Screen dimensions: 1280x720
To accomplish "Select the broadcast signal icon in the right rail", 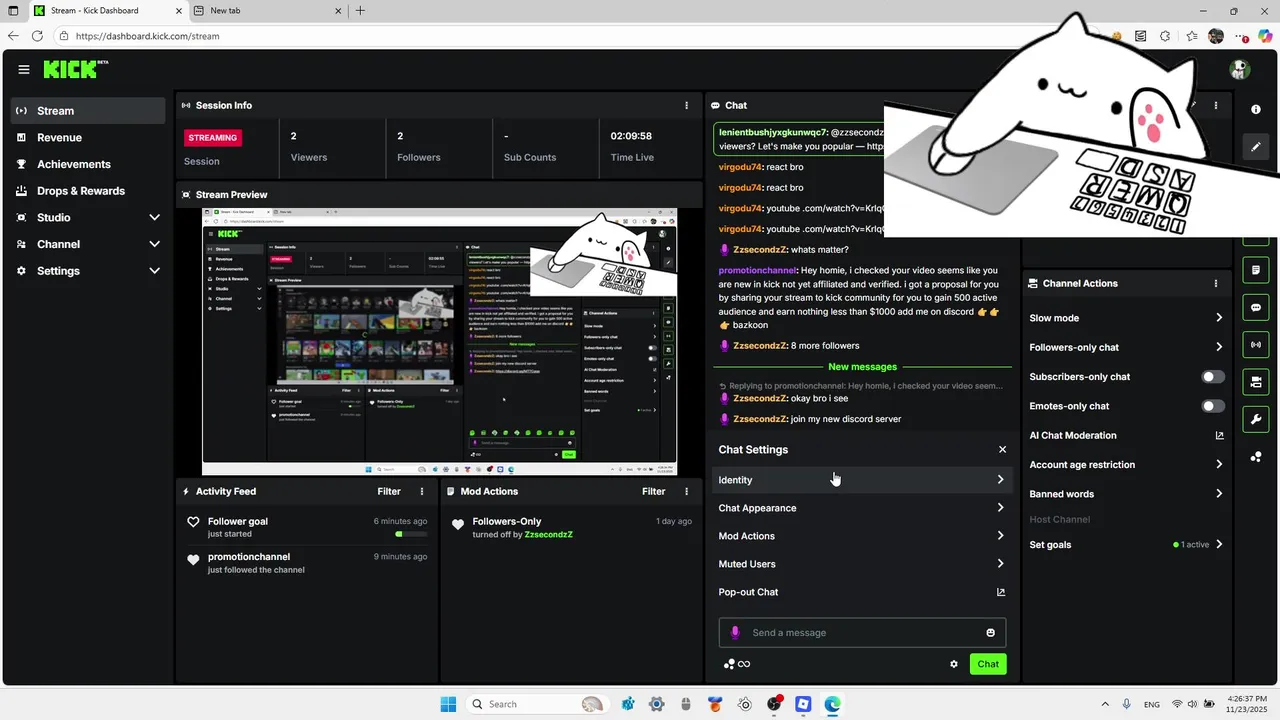I will click(x=1256, y=345).
